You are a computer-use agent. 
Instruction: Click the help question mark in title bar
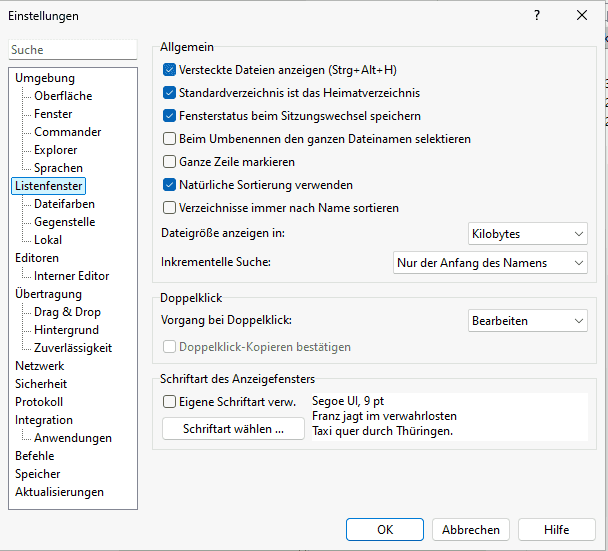coord(537,15)
